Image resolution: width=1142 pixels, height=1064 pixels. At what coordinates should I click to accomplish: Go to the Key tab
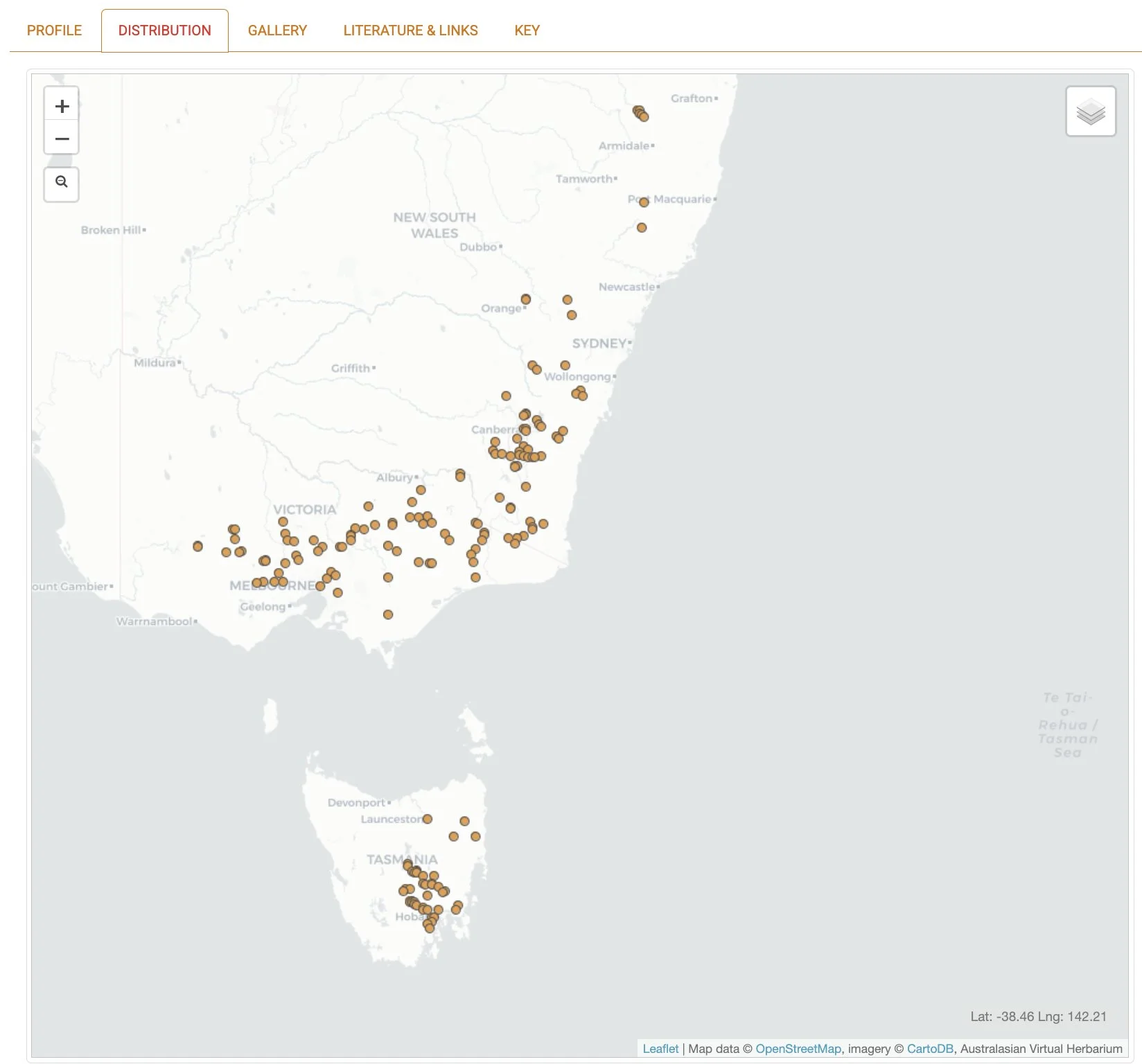click(x=527, y=30)
